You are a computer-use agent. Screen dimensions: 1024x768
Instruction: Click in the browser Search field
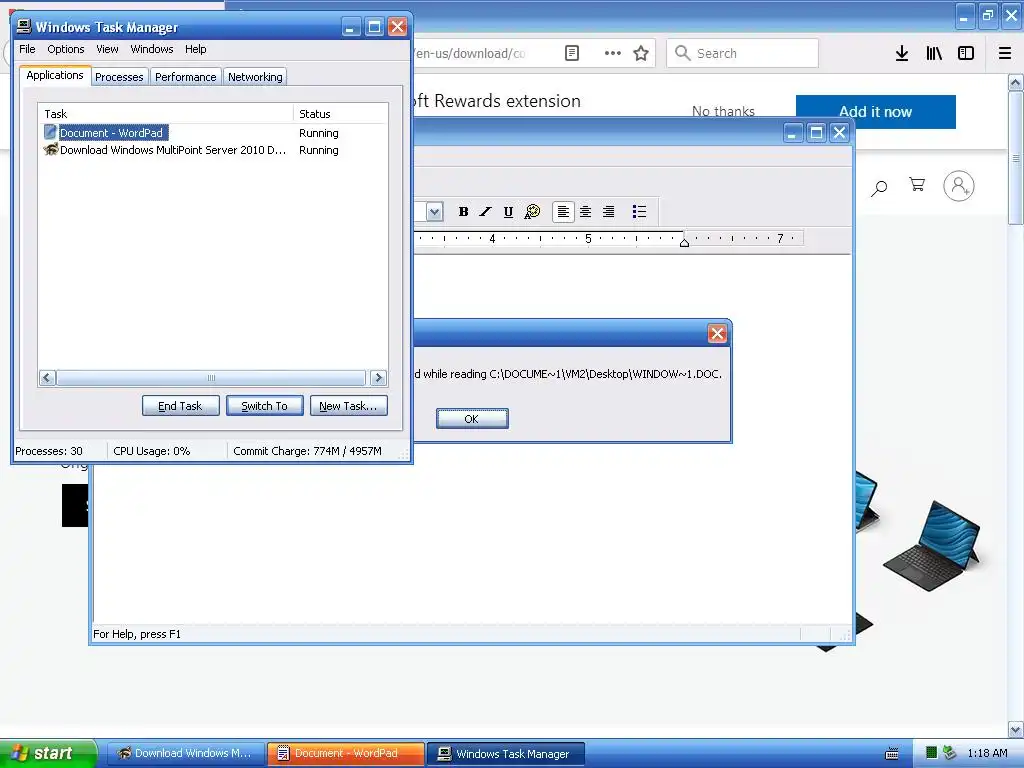743,53
